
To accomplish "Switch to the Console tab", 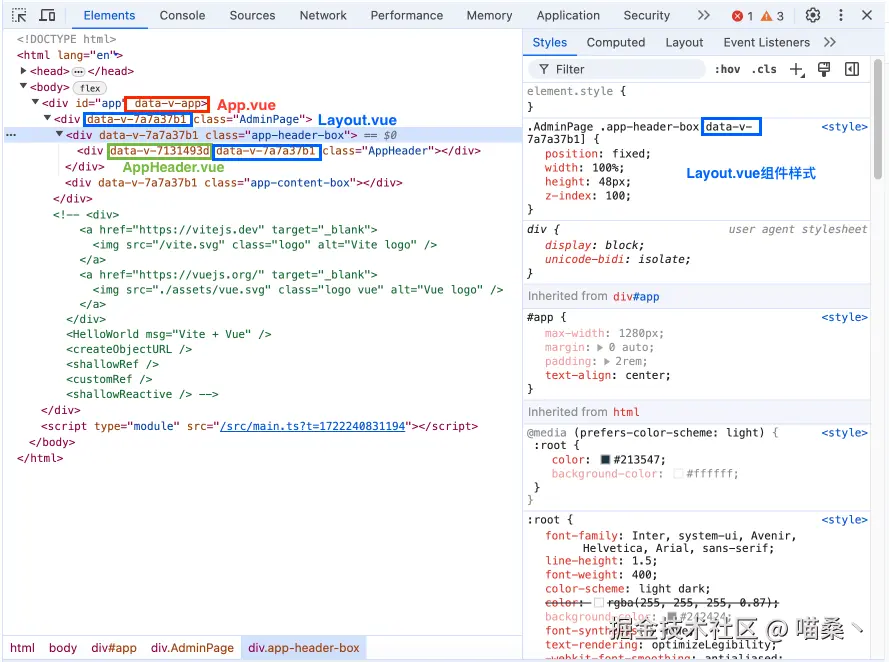I will [182, 15].
